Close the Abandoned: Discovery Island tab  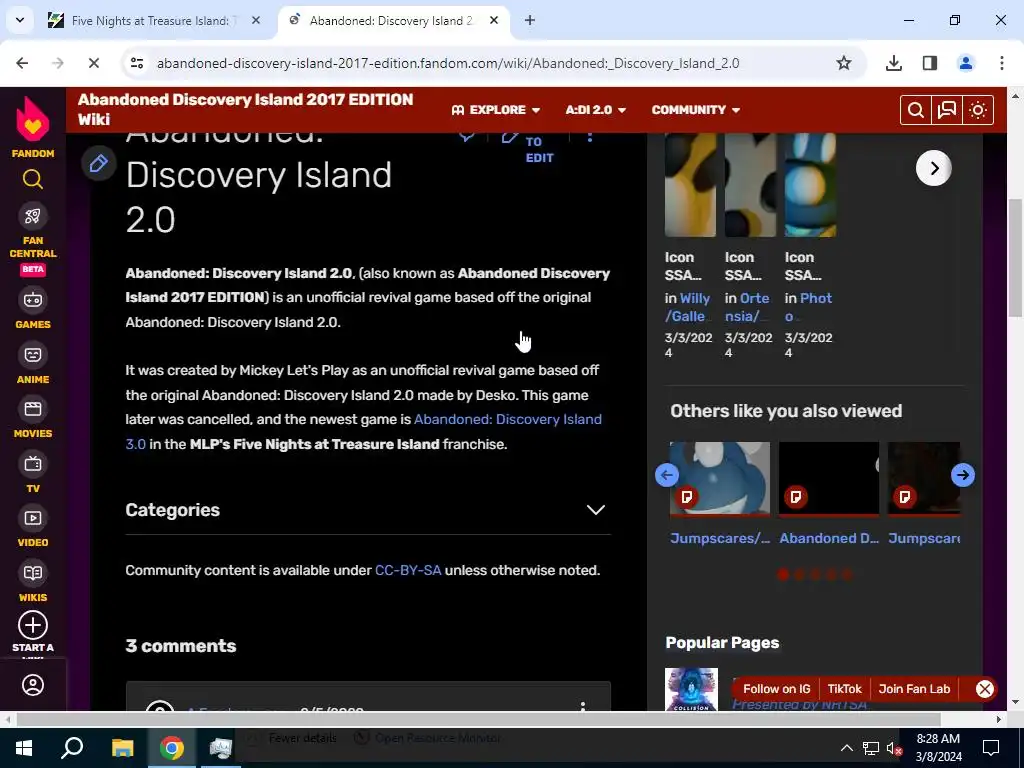(x=494, y=20)
